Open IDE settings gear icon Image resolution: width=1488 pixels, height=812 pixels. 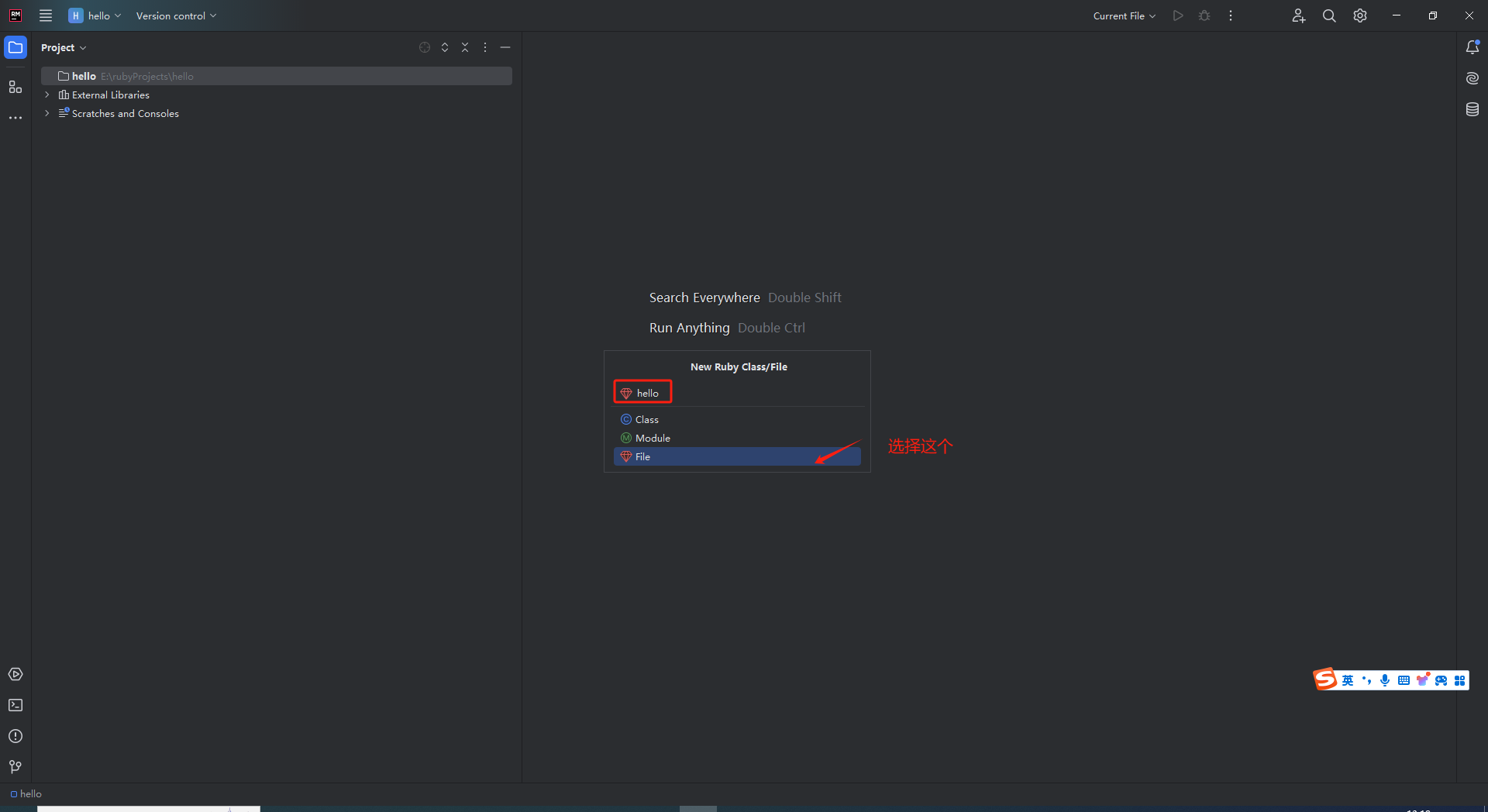[1360, 15]
